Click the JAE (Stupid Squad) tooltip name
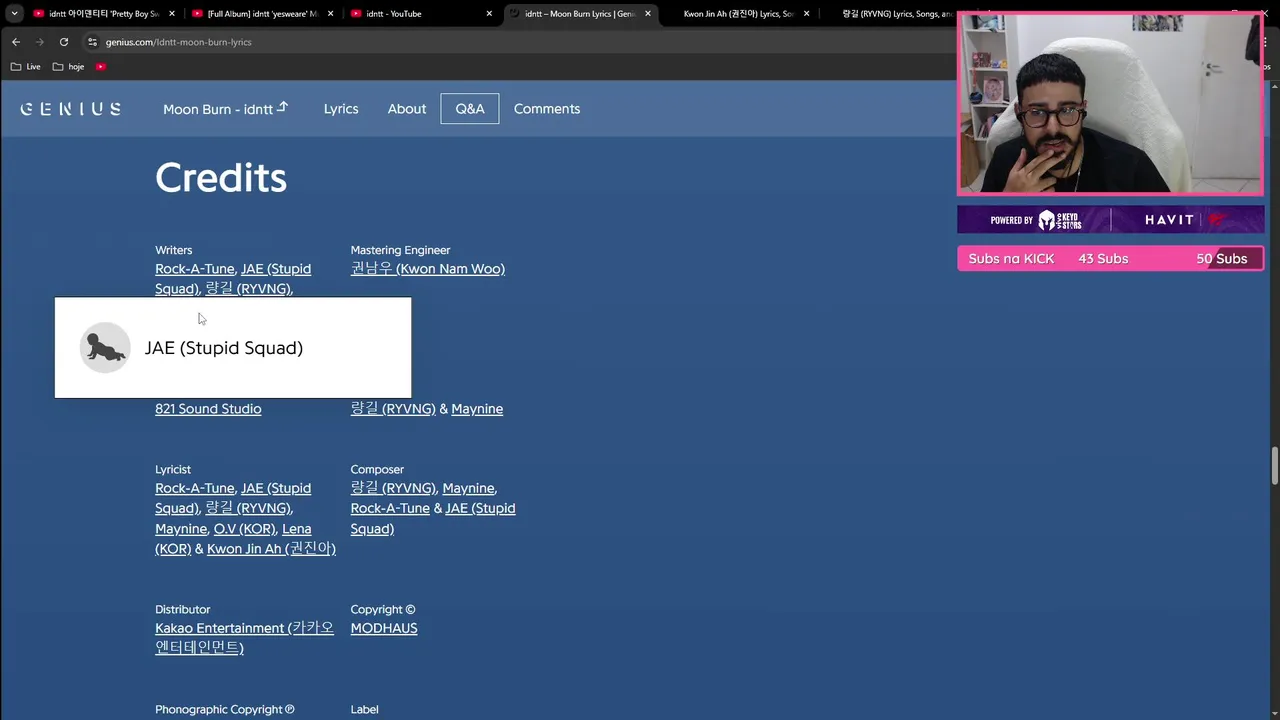This screenshot has height=720, width=1280. coord(224,348)
